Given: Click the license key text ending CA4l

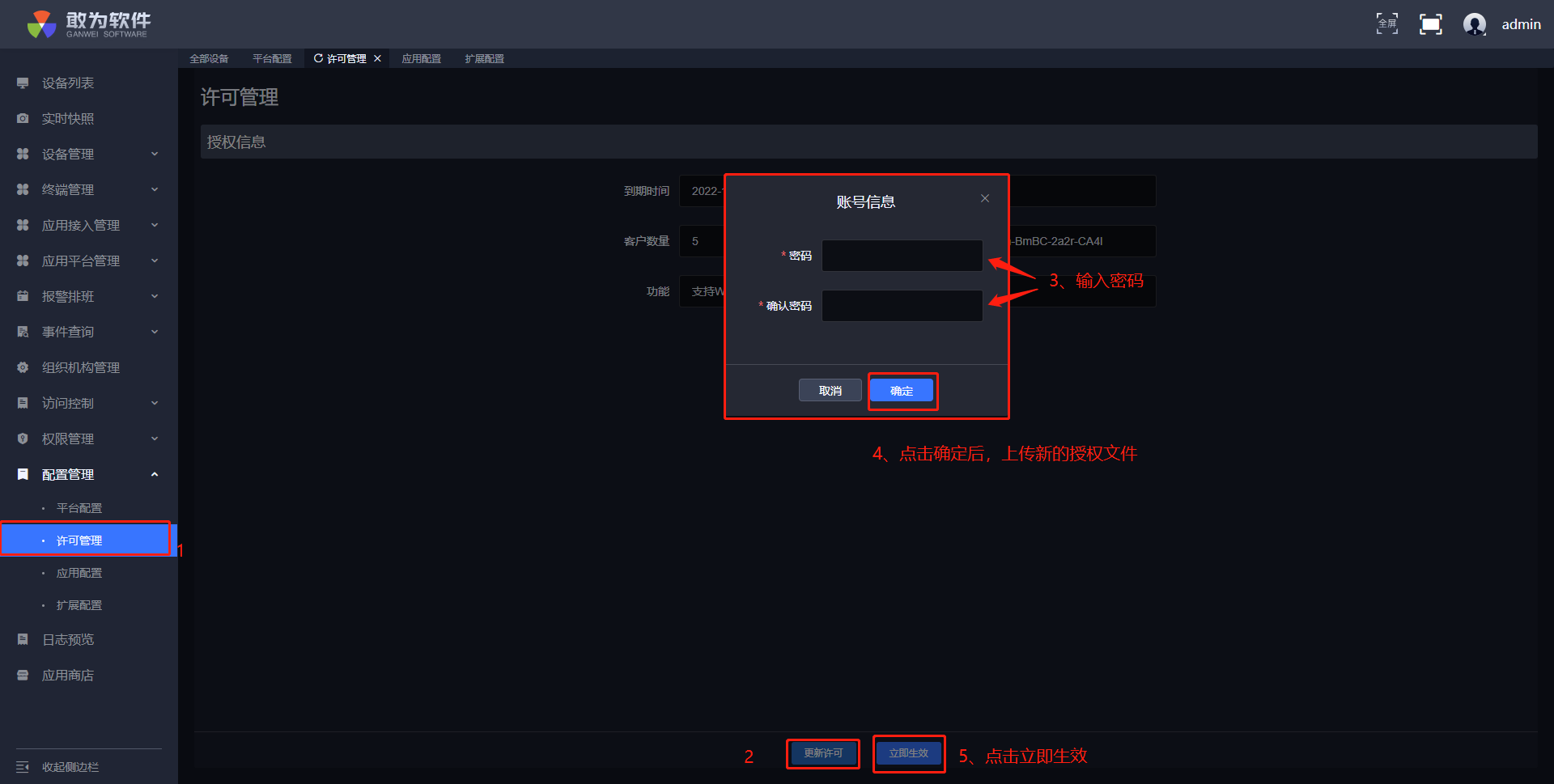Looking at the screenshot, I should point(1057,241).
